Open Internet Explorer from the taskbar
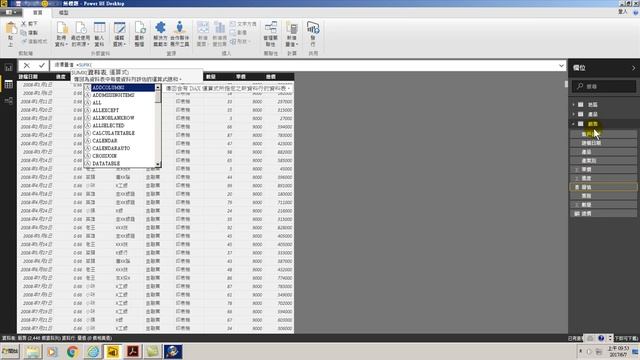Viewport: 640px width, 360px height. coord(93,351)
